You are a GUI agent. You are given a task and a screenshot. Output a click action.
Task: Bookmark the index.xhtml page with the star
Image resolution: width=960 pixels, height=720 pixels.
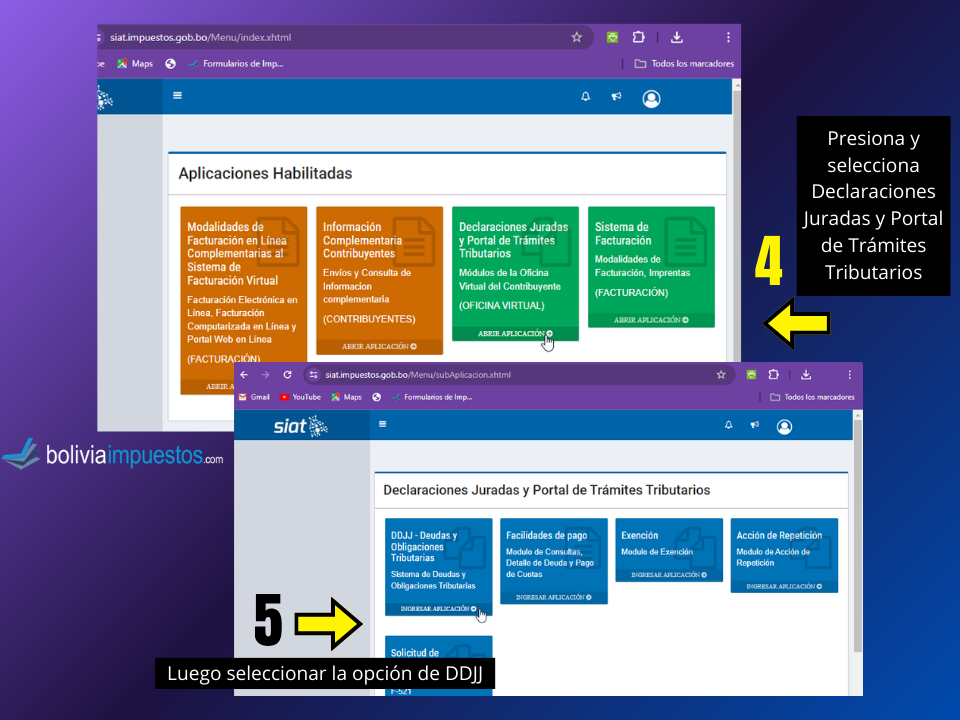point(576,38)
